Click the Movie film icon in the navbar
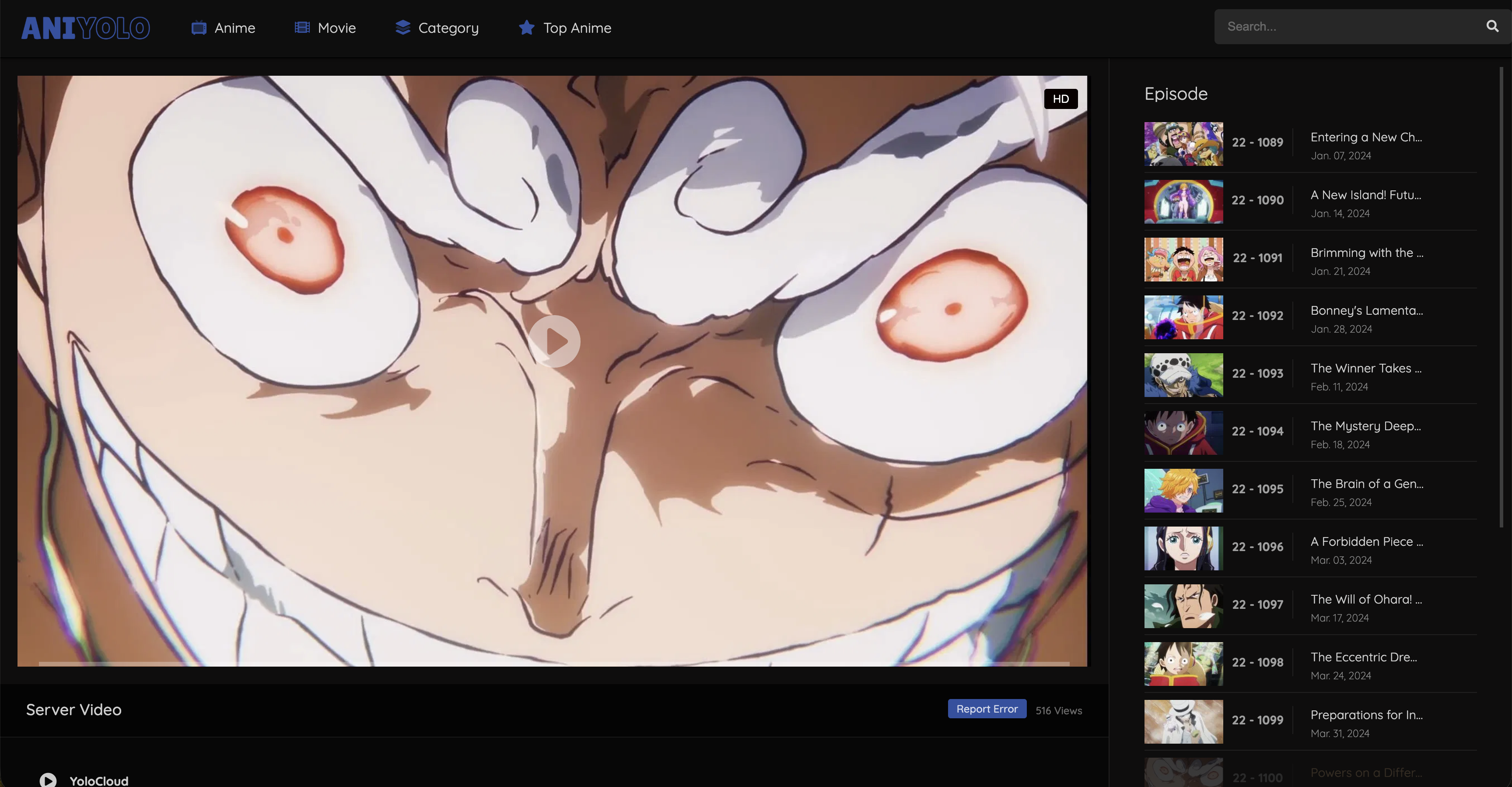 (301, 27)
